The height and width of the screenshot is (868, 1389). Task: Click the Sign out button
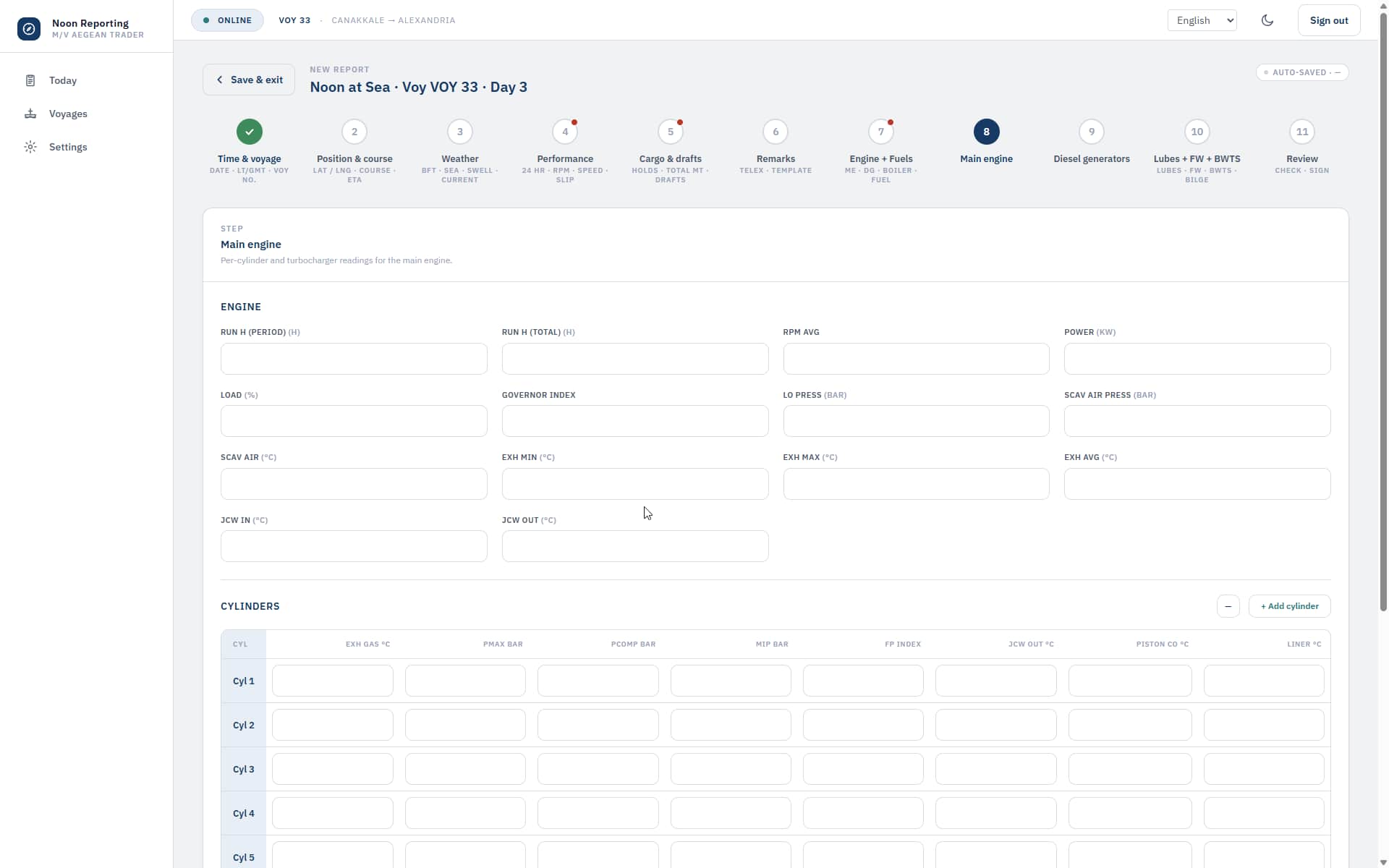[1329, 20]
